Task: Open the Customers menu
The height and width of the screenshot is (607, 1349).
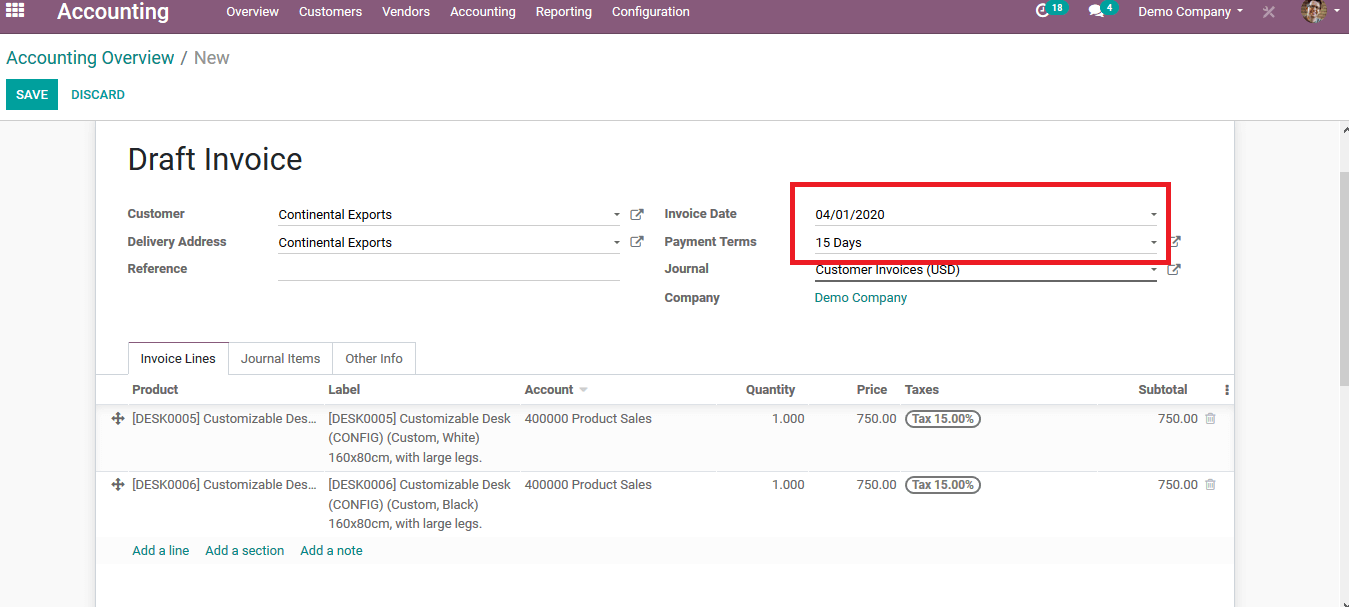Action: pyautogui.click(x=331, y=12)
